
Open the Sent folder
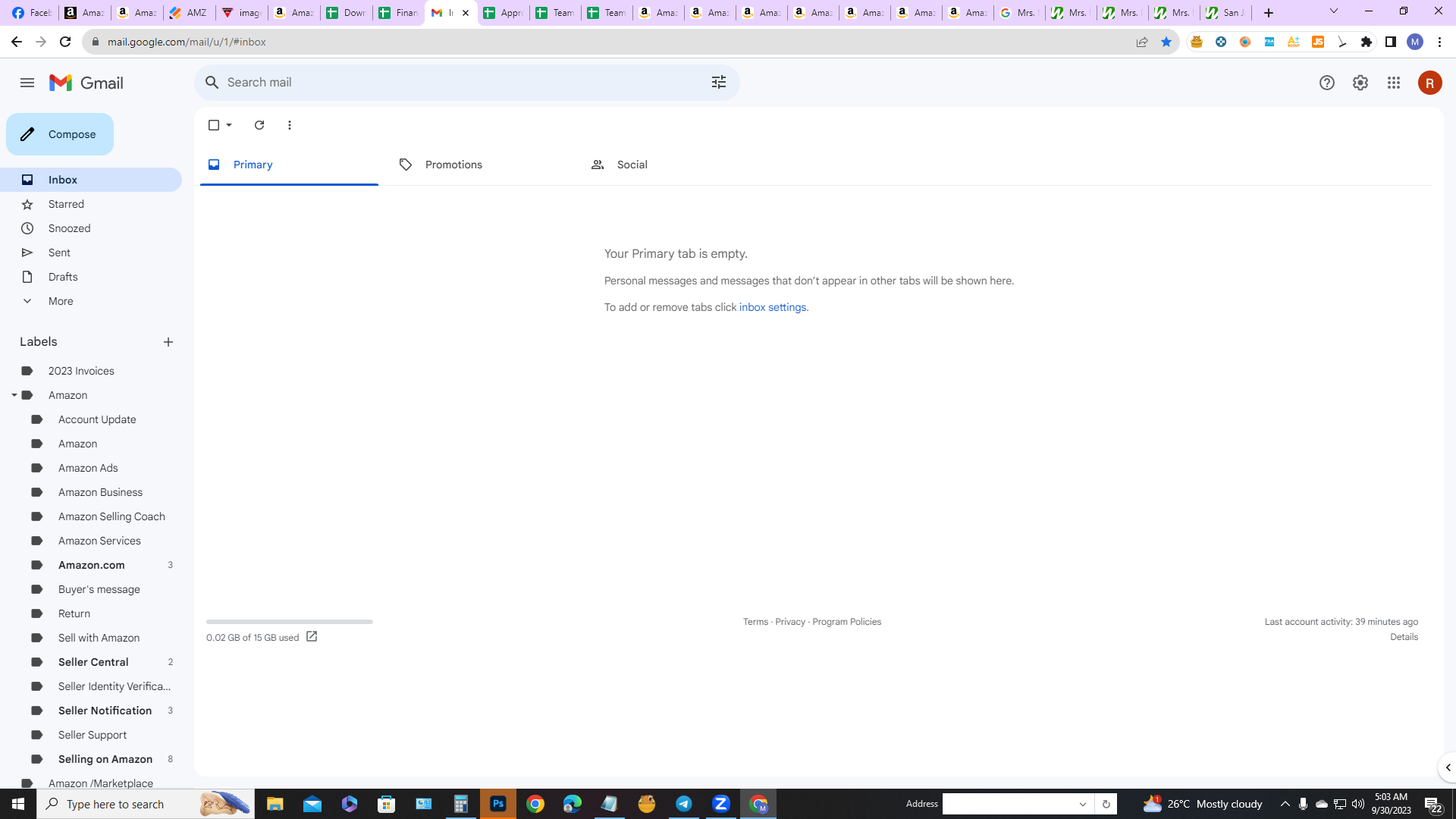91,253
